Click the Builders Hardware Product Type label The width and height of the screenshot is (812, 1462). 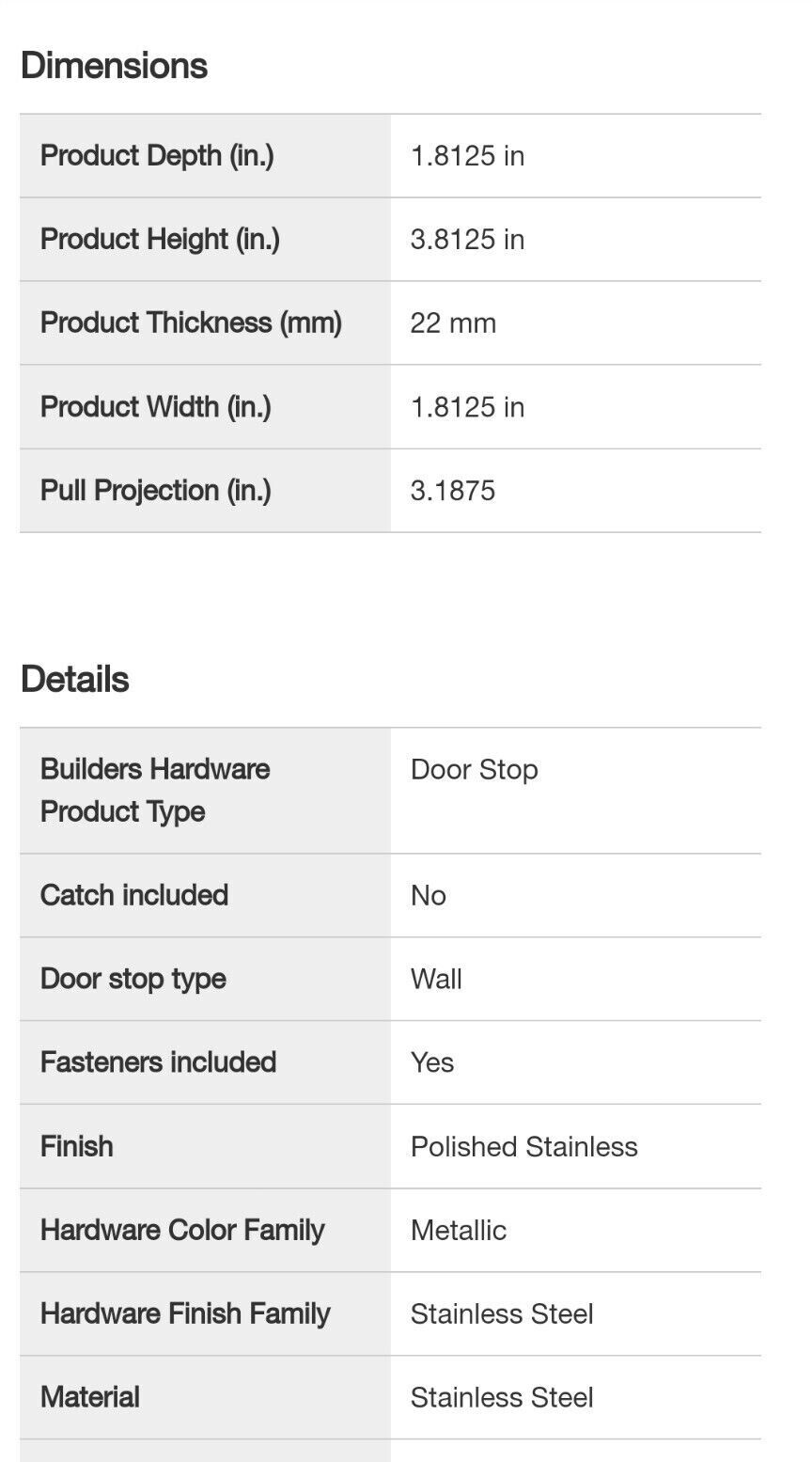(155, 790)
